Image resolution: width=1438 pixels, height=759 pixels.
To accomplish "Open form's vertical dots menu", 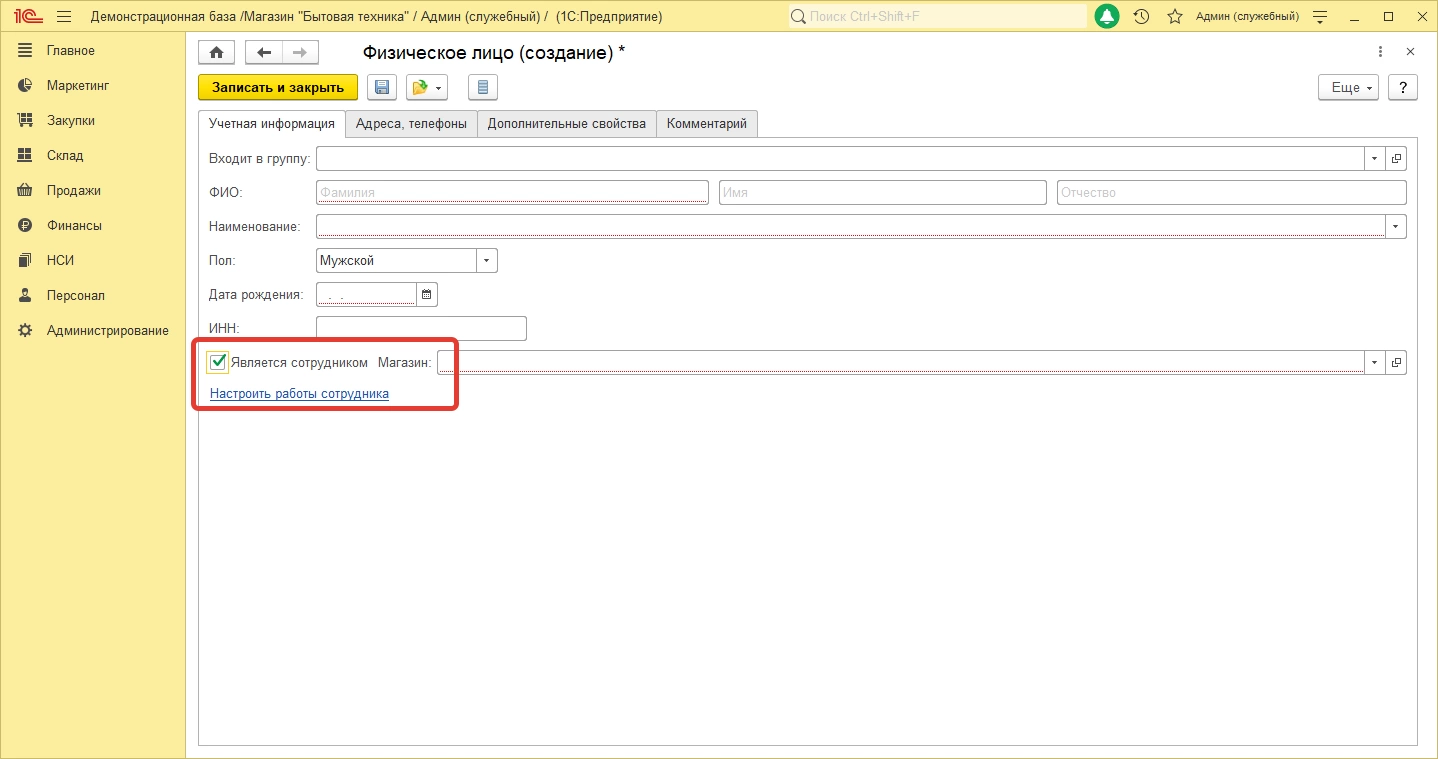I will coord(1381,52).
